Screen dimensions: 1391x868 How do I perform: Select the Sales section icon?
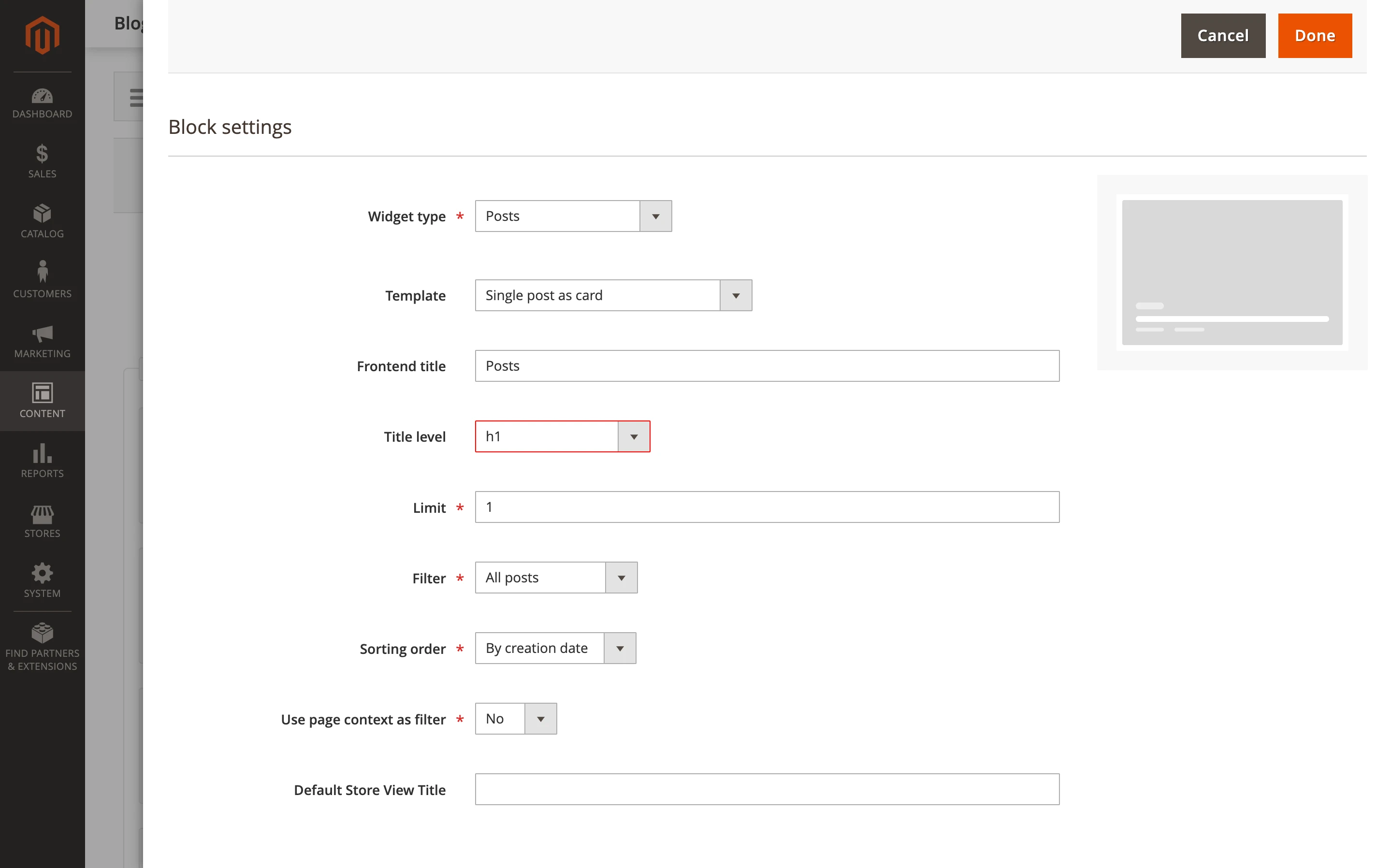pos(42,161)
